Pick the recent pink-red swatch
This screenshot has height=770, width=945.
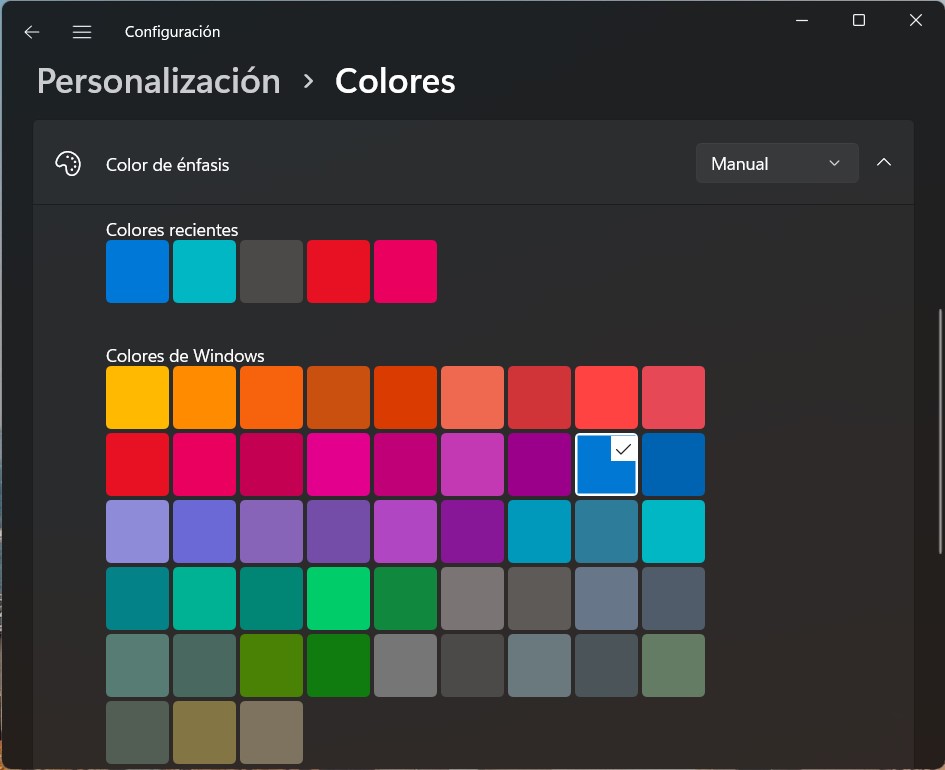405,271
